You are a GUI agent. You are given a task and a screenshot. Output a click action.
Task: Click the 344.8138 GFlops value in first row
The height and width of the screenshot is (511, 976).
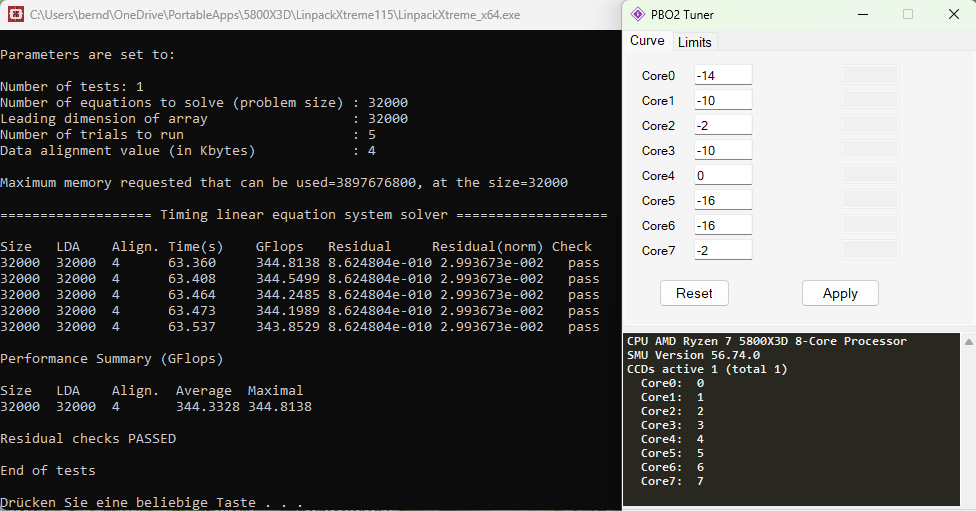[288, 263]
